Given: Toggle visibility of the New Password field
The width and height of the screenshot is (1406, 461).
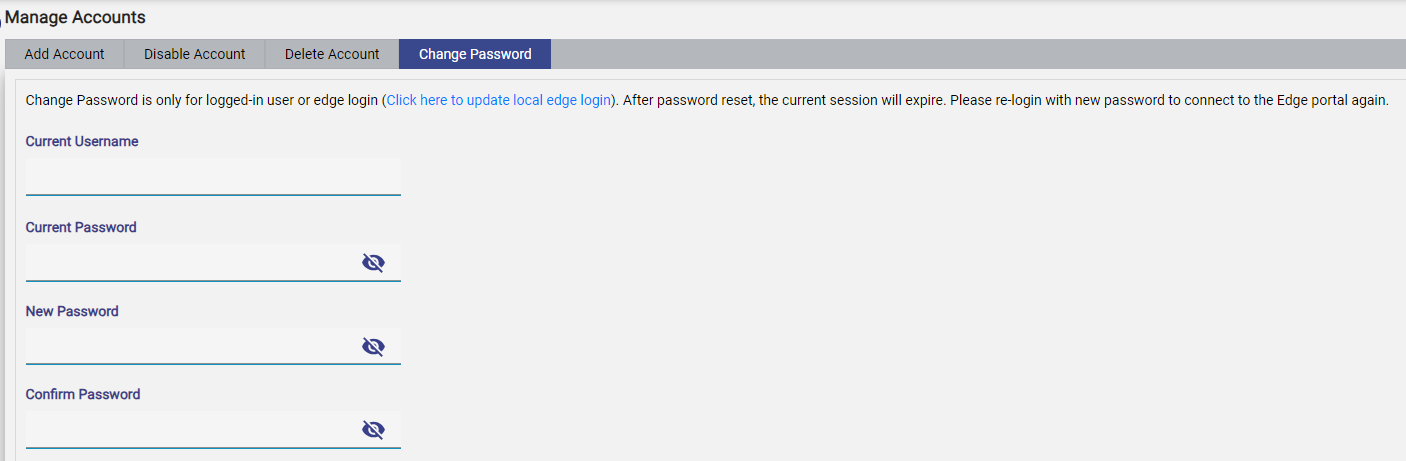Looking at the screenshot, I should [373, 347].
